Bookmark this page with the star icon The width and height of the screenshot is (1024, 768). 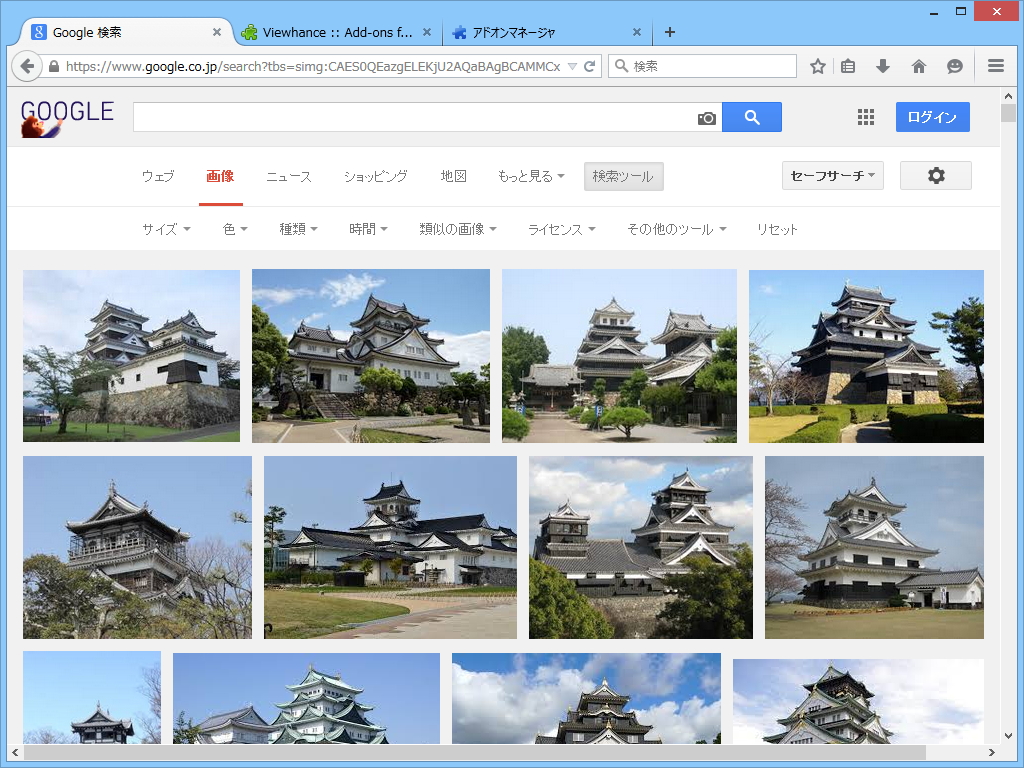[818, 66]
